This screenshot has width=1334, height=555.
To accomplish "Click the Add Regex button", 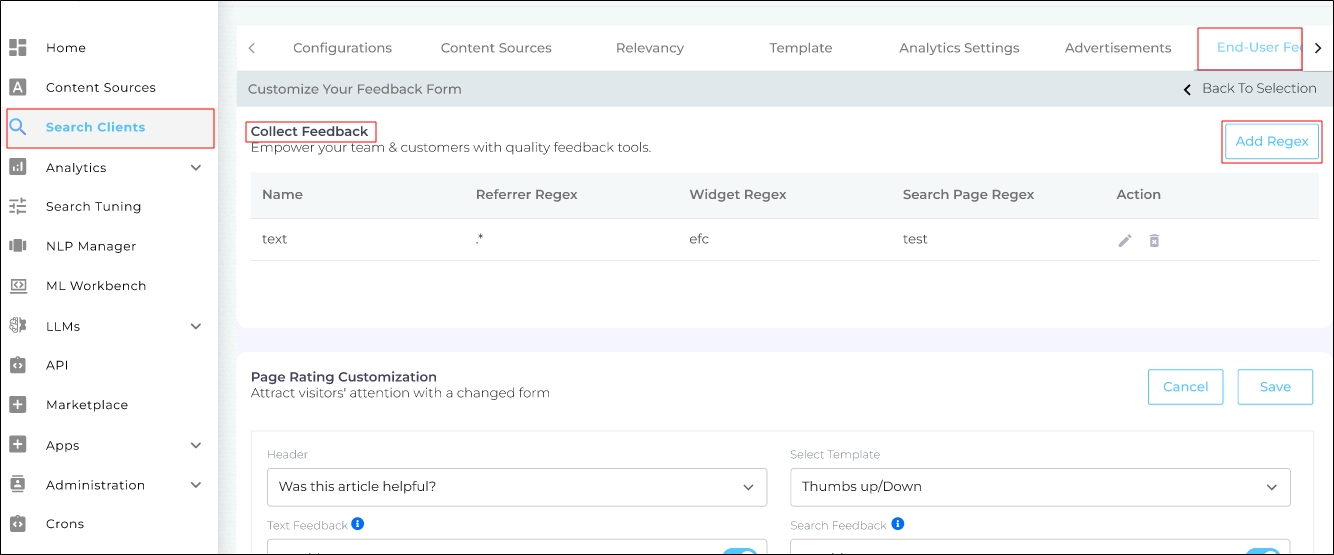I will pos(1271,142).
